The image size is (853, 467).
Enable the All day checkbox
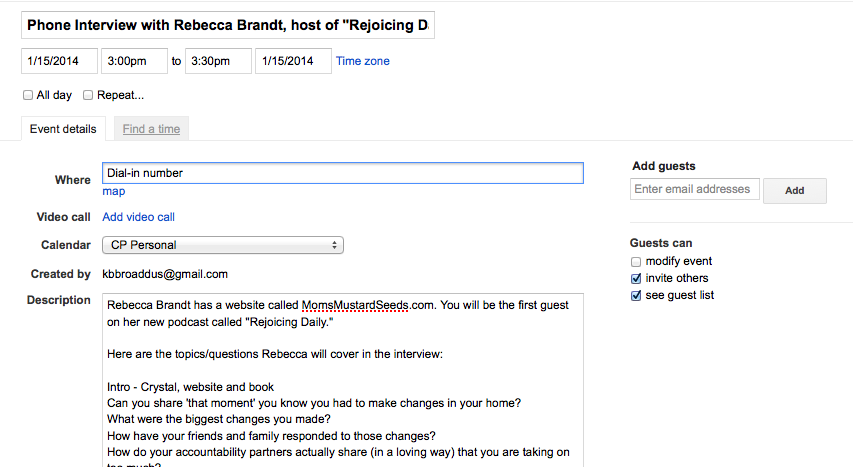(x=28, y=96)
